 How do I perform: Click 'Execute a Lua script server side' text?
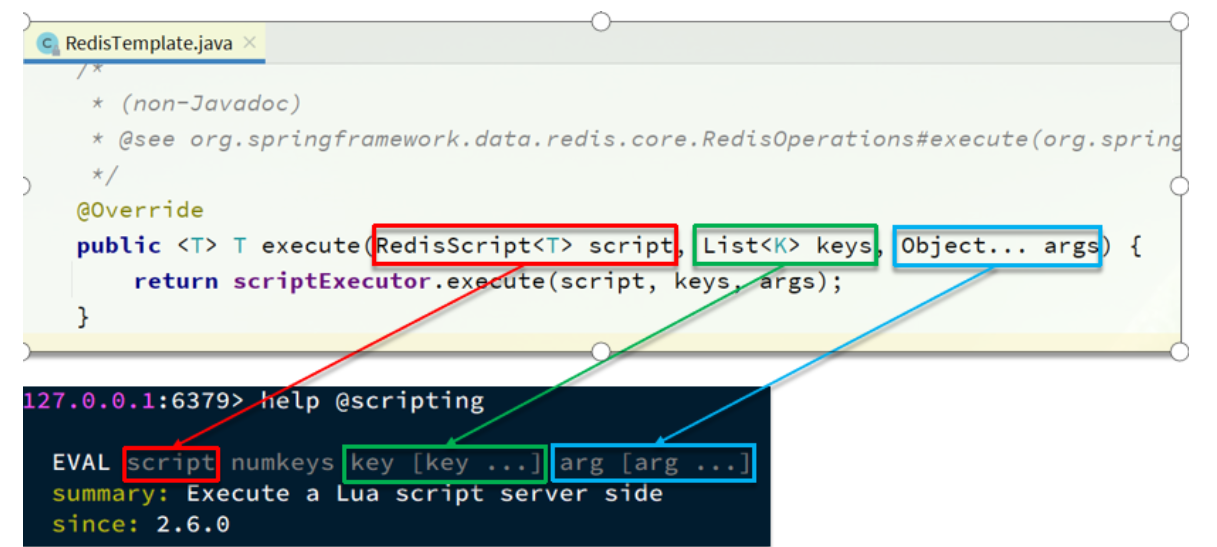(x=424, y=493)
